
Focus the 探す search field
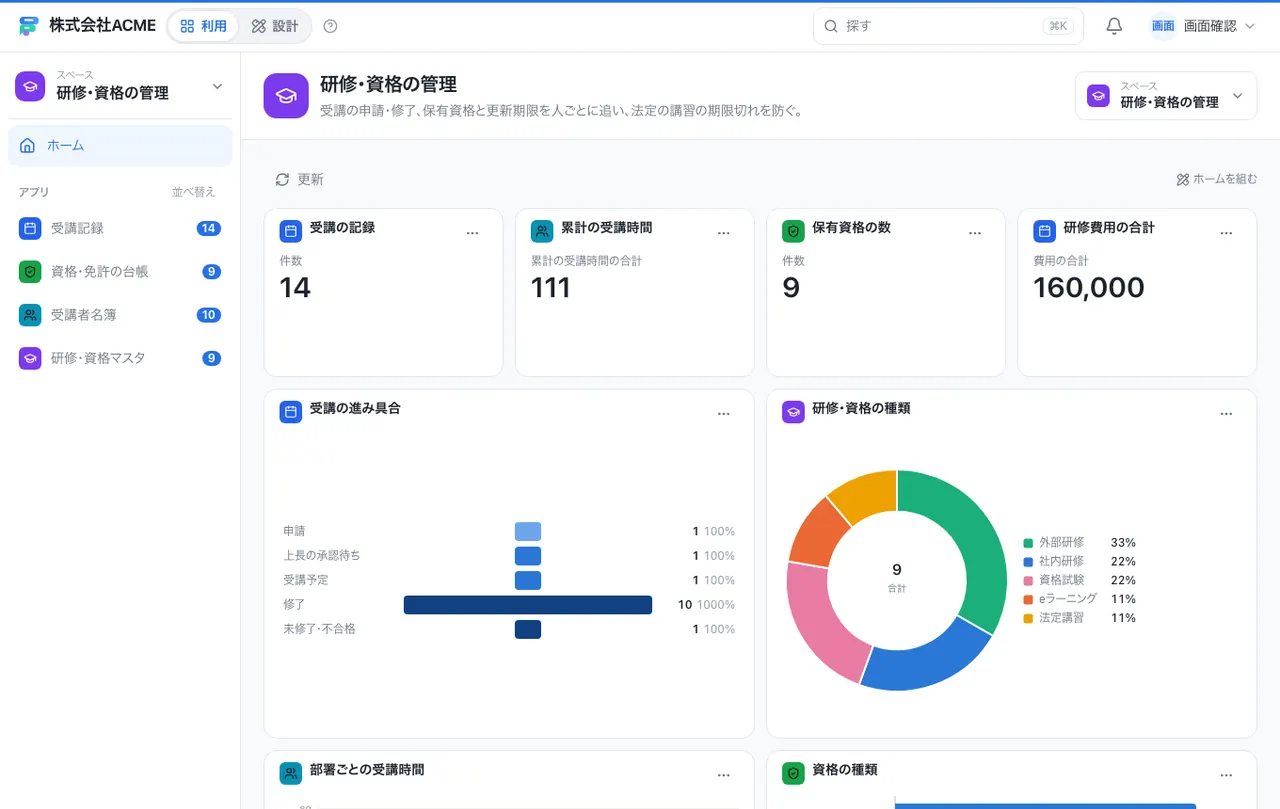[x=948, y=26]
